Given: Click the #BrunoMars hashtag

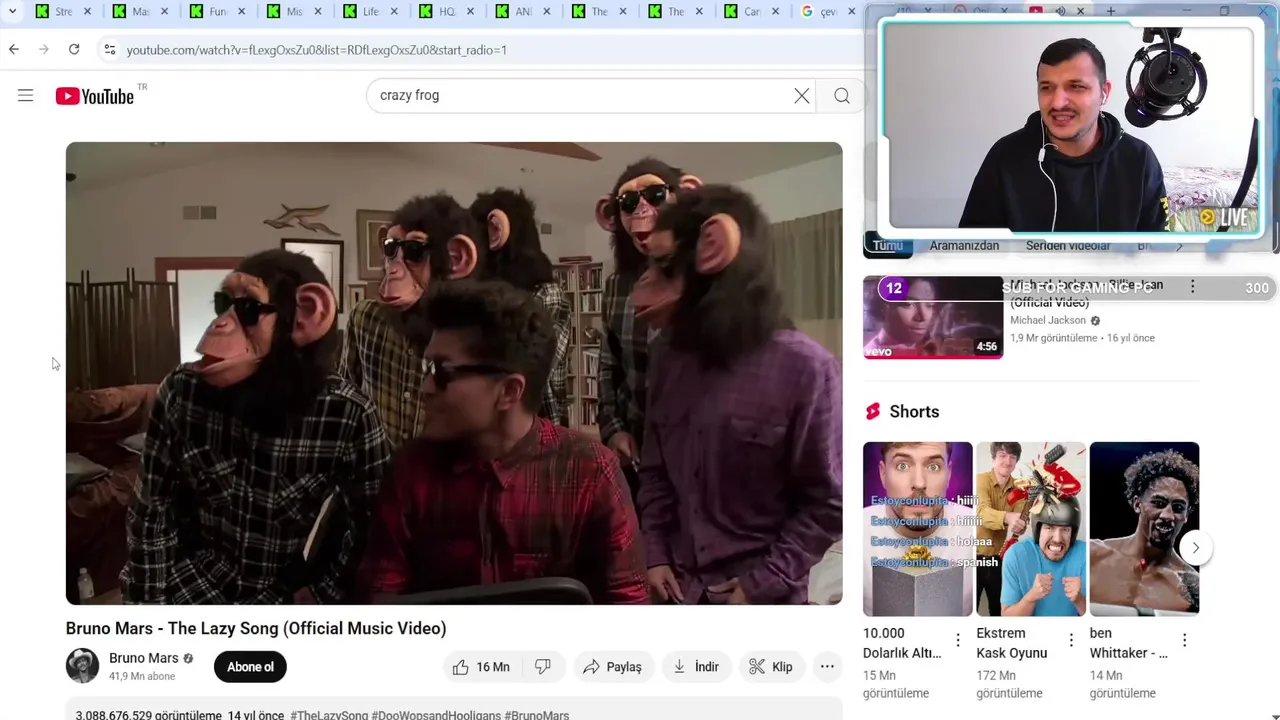Looking at the screenshot, I should [x=537, y=715].
